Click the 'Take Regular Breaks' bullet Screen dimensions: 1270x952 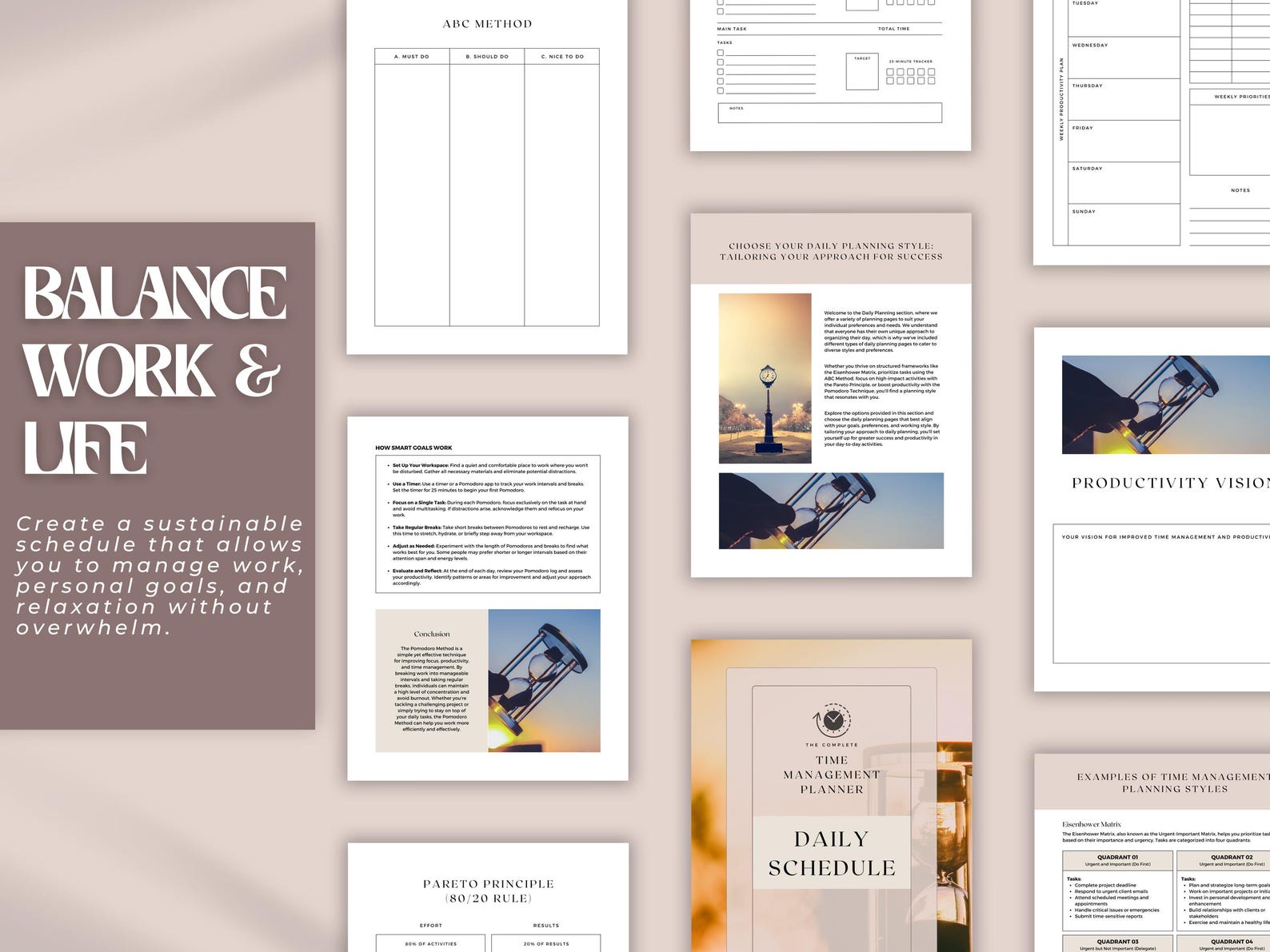coord(490,531)
